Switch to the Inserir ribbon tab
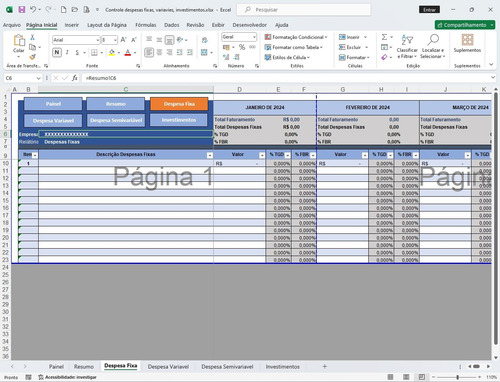500x382 pixels. (x=72, y=25)
